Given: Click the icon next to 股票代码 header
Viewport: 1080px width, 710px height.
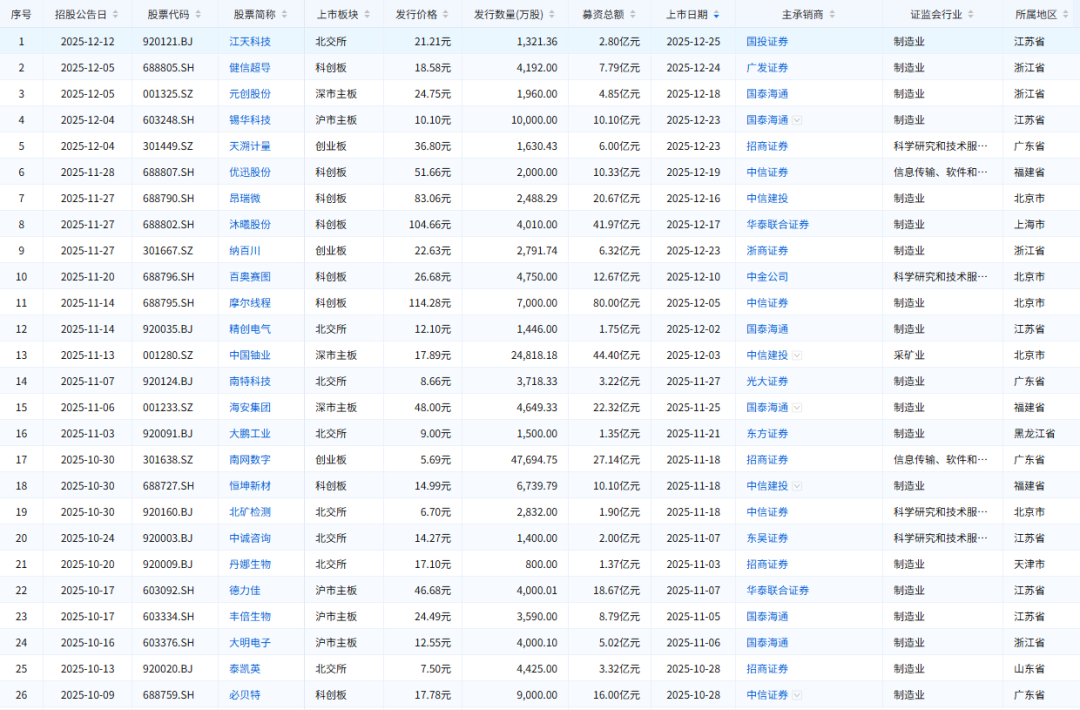Looking at the screenshot, I should 196,15.
